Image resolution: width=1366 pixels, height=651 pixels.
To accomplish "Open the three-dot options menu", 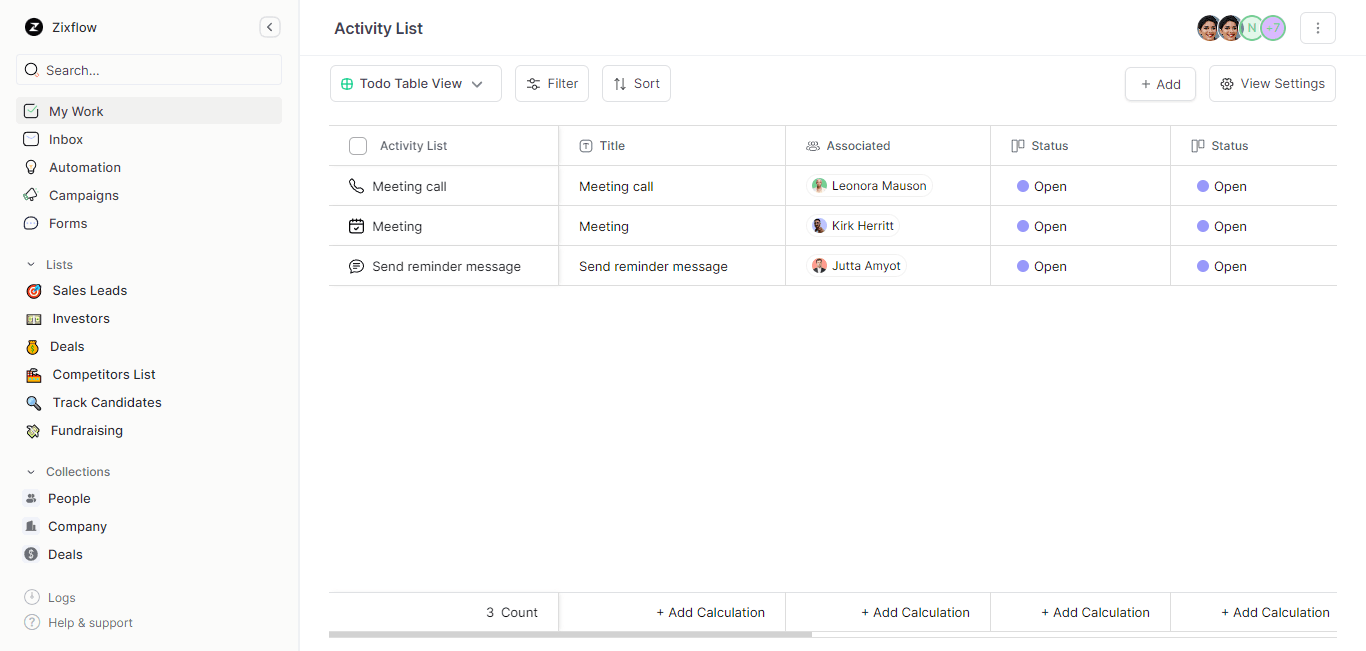I will [1318, 27].
